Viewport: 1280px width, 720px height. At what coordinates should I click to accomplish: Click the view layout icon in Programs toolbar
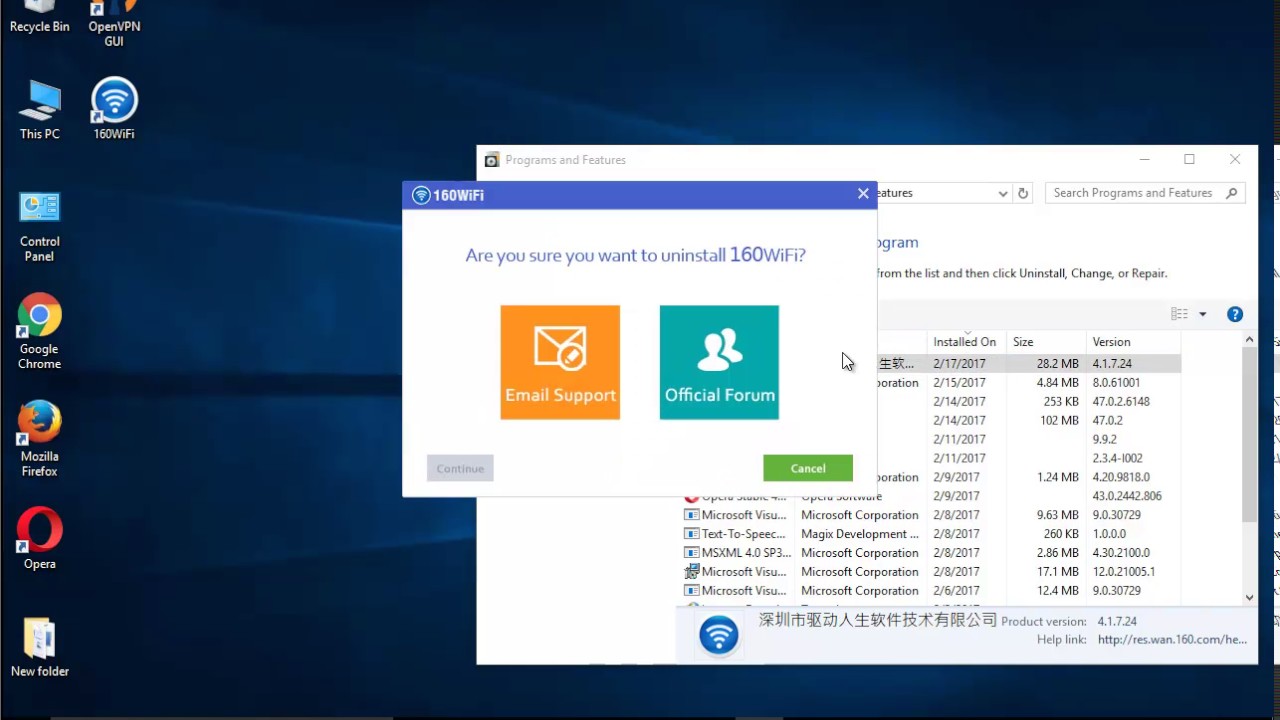tap(1180, 314)
